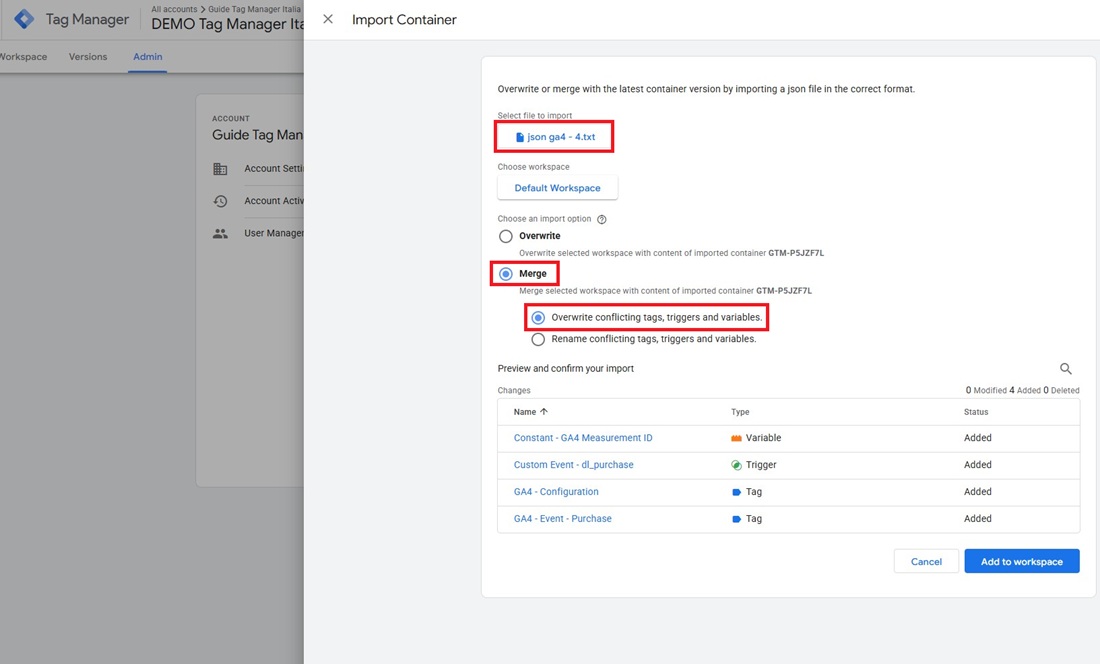1100x664 pixels.
Task: Click the Trigger type label
Action: [x=760, y=465]
